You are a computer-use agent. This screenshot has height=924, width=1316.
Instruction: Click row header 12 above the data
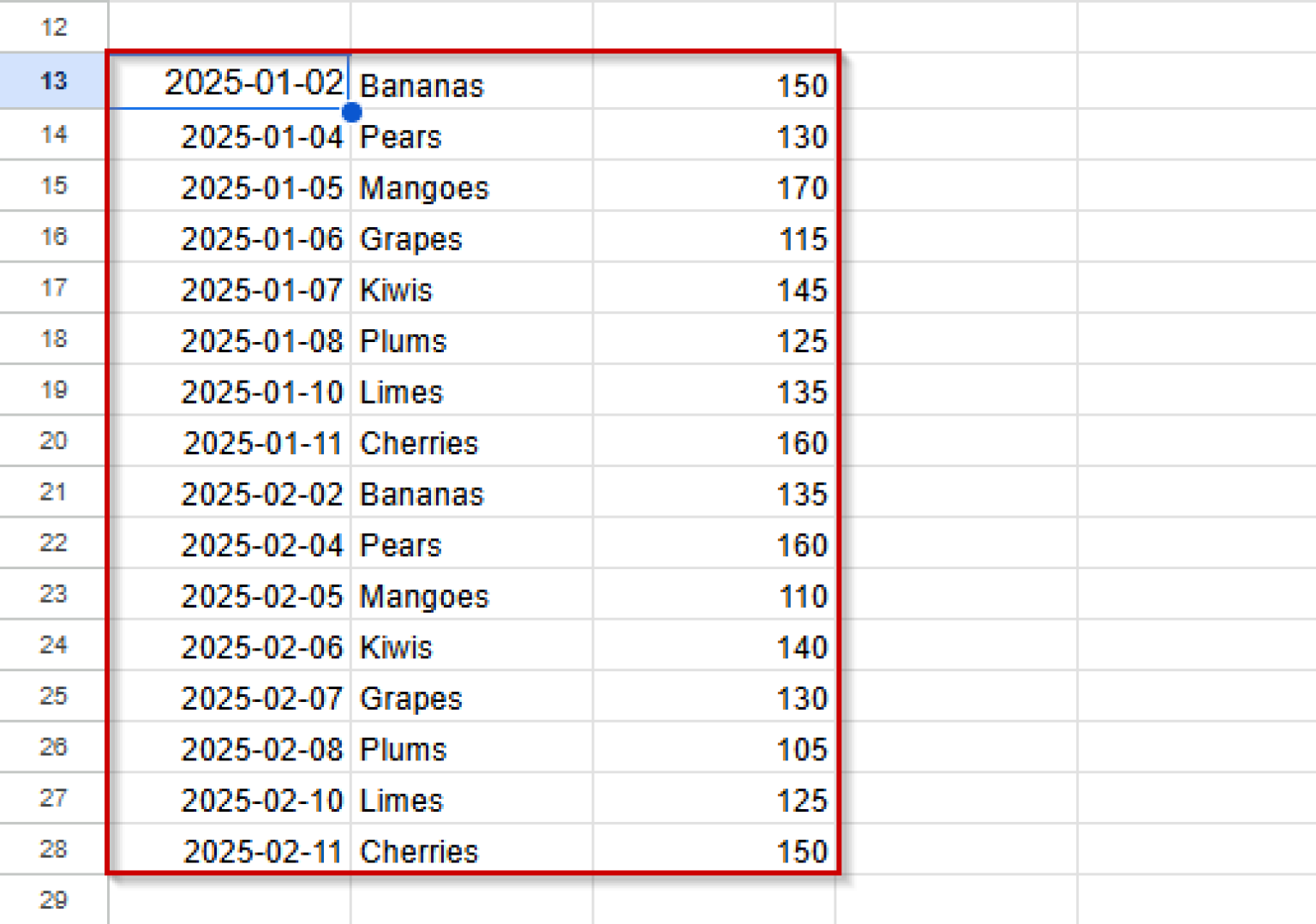click(x=53, y=27)
